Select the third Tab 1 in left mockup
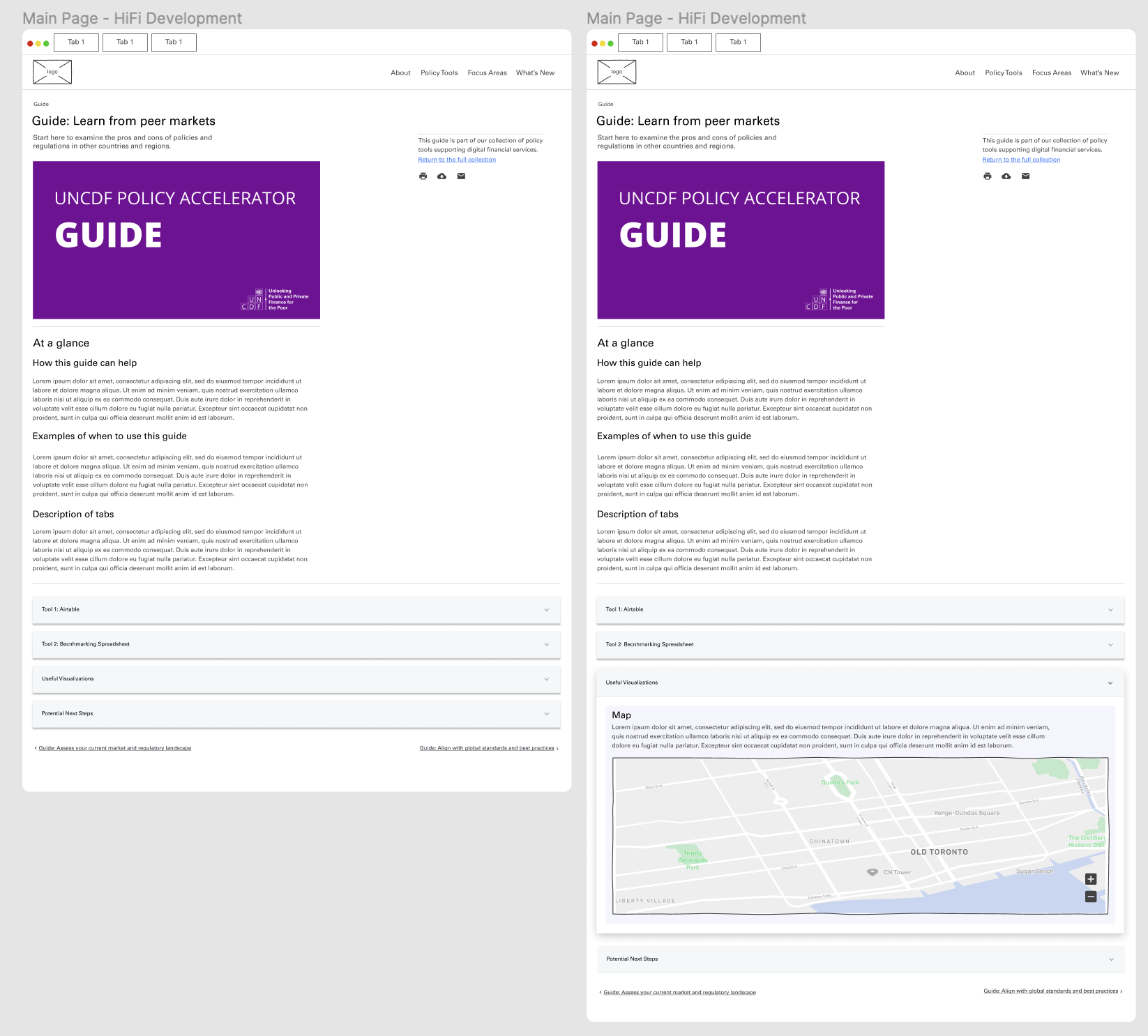Viewport: 1148px width, 1036px height. [x=174, y=43]
